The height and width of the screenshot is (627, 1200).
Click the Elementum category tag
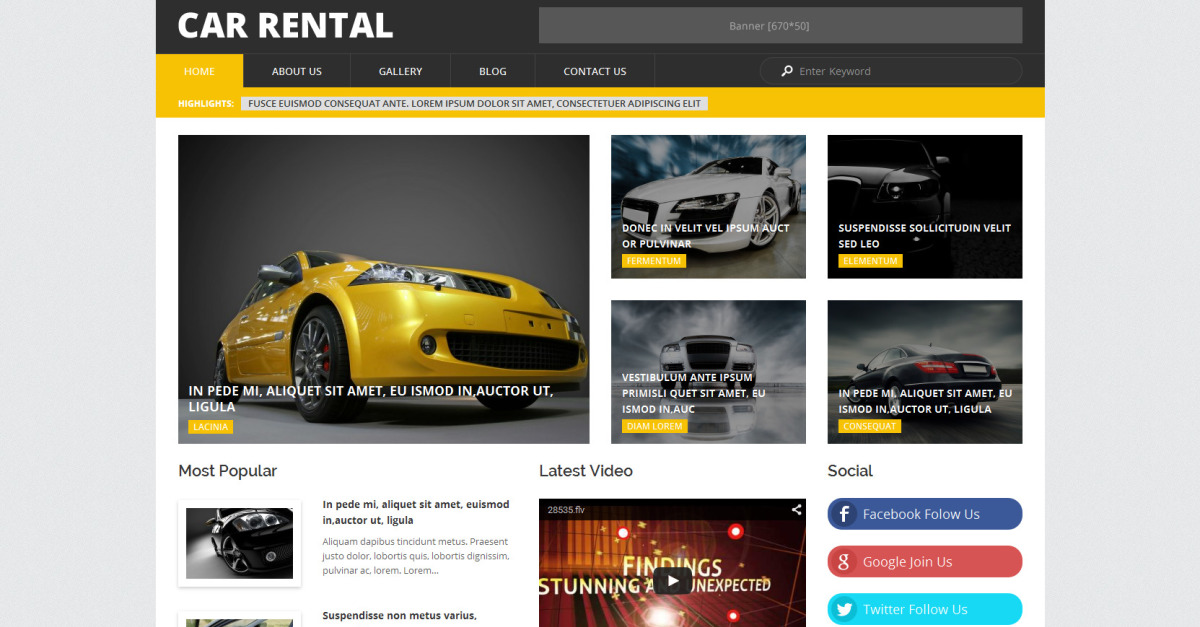869,261
